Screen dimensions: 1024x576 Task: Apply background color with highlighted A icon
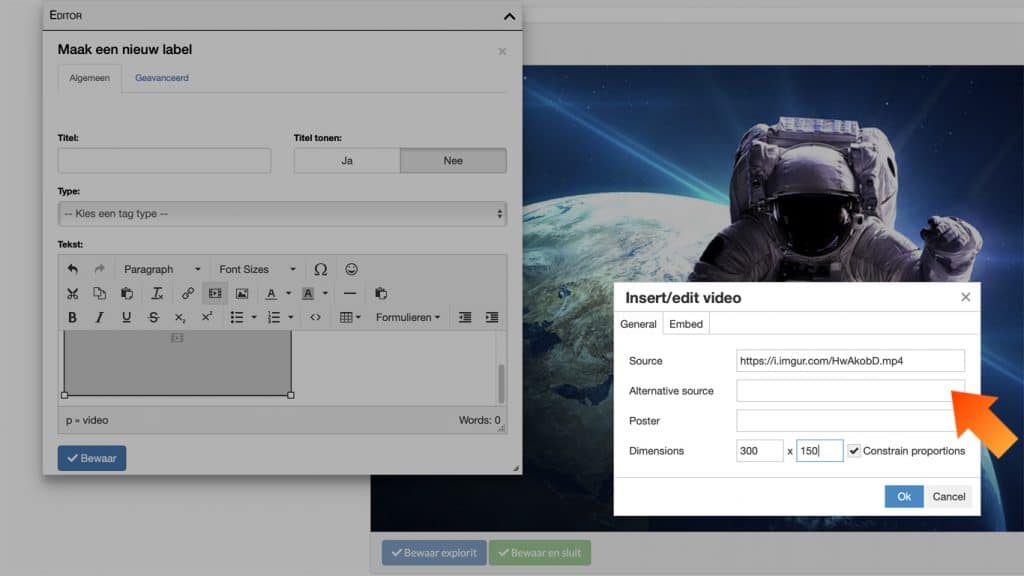[308, 293]
